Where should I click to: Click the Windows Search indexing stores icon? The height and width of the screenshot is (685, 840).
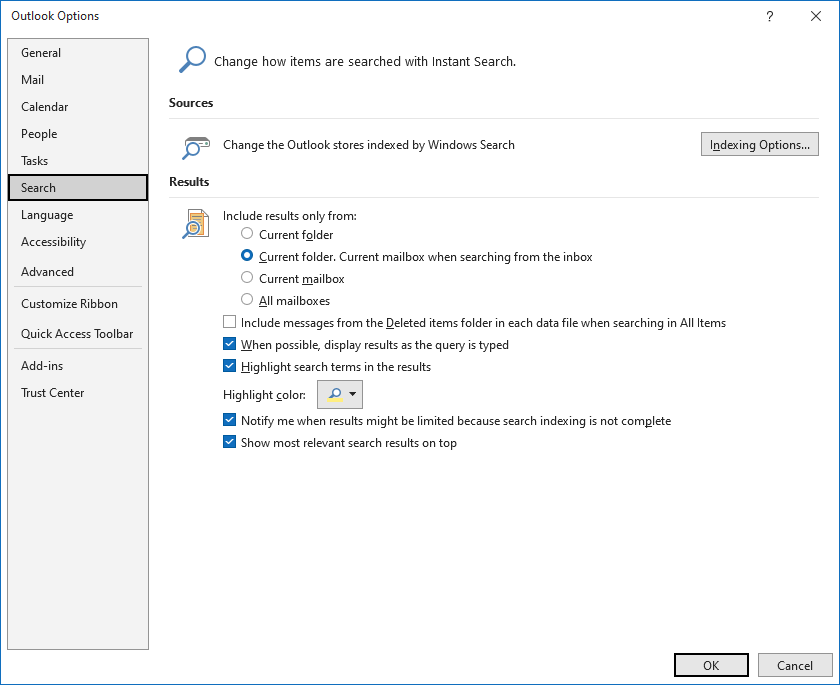pos(196,148)
